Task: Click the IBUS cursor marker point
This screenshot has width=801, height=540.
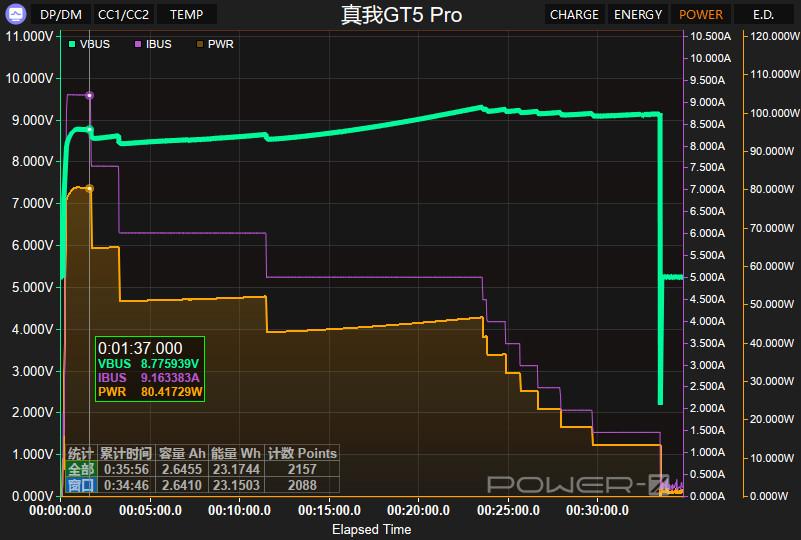Action: [89, 95]
